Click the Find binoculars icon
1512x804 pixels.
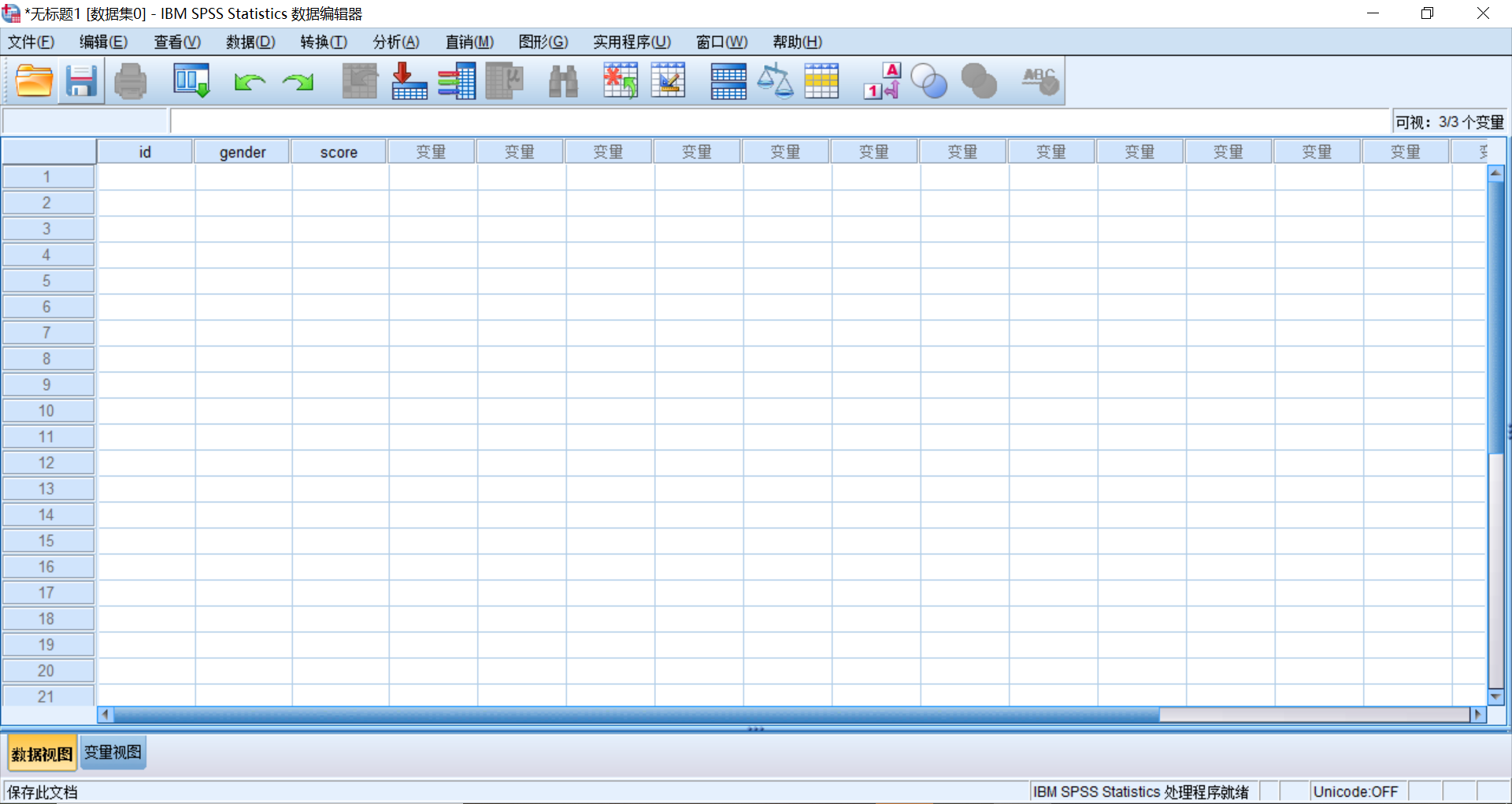tap(563, 81)
